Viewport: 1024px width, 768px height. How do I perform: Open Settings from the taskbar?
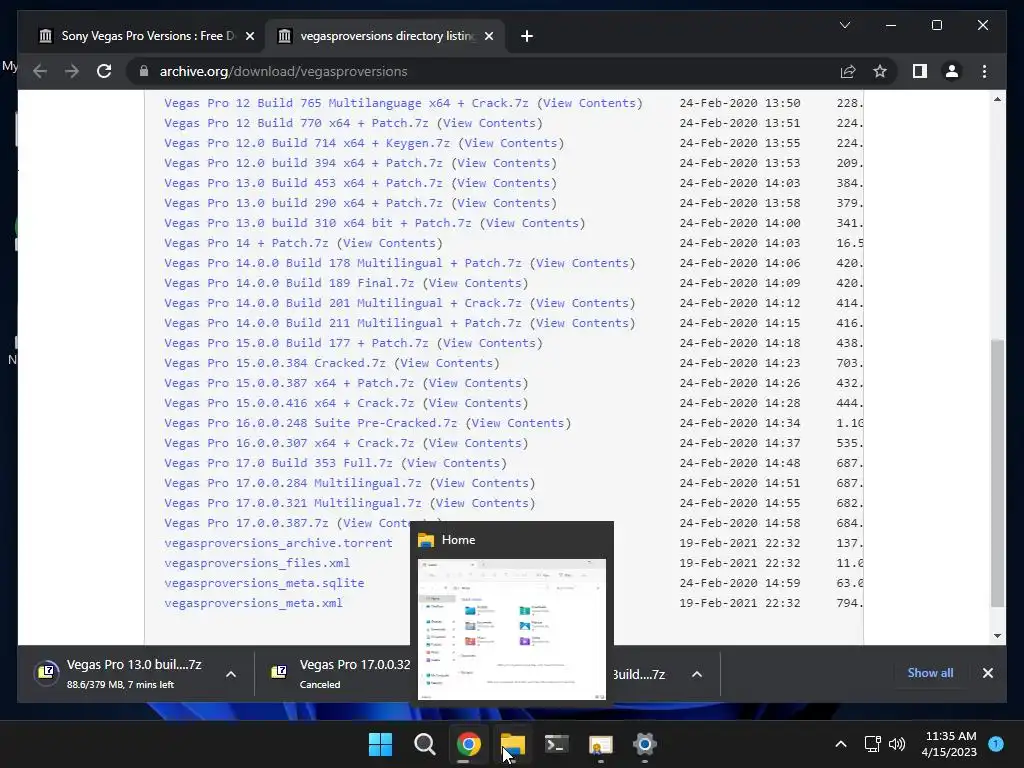(645, 744)
